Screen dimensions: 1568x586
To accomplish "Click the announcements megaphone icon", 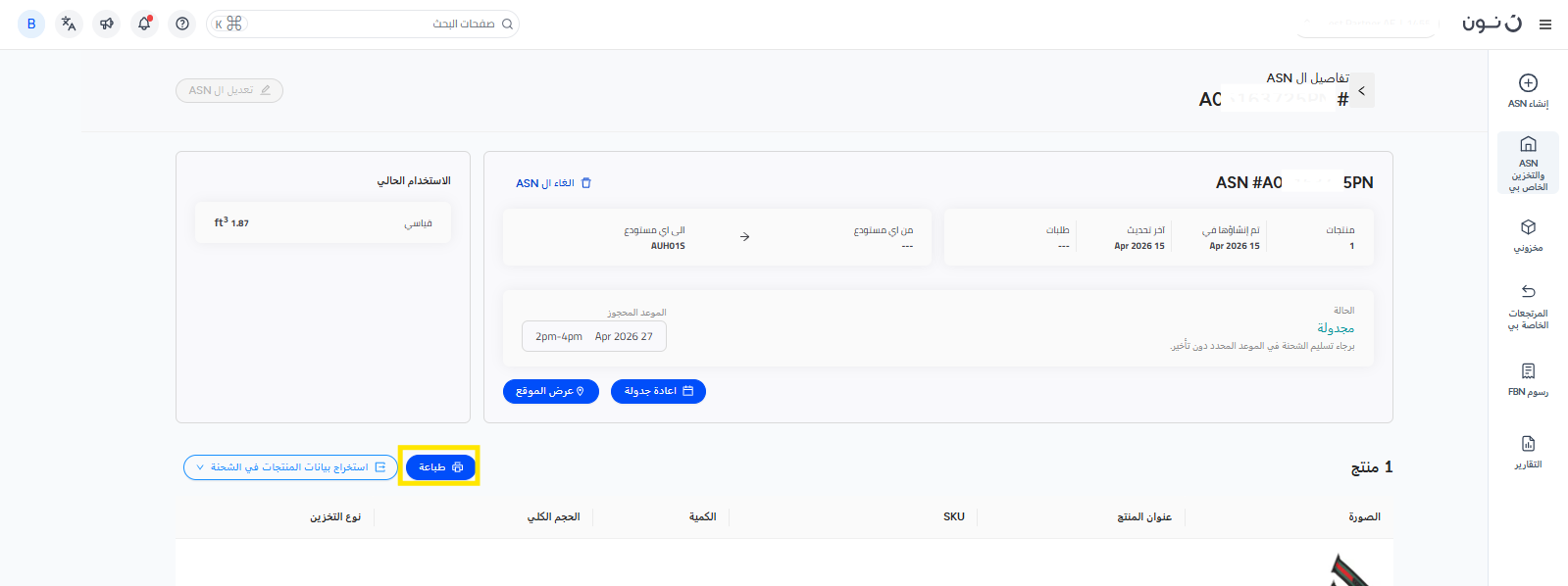I will (x=106, y=24).
